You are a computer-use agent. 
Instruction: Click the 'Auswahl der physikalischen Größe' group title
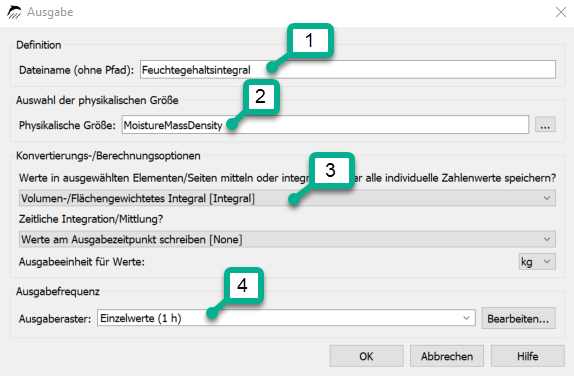point(97,100)
